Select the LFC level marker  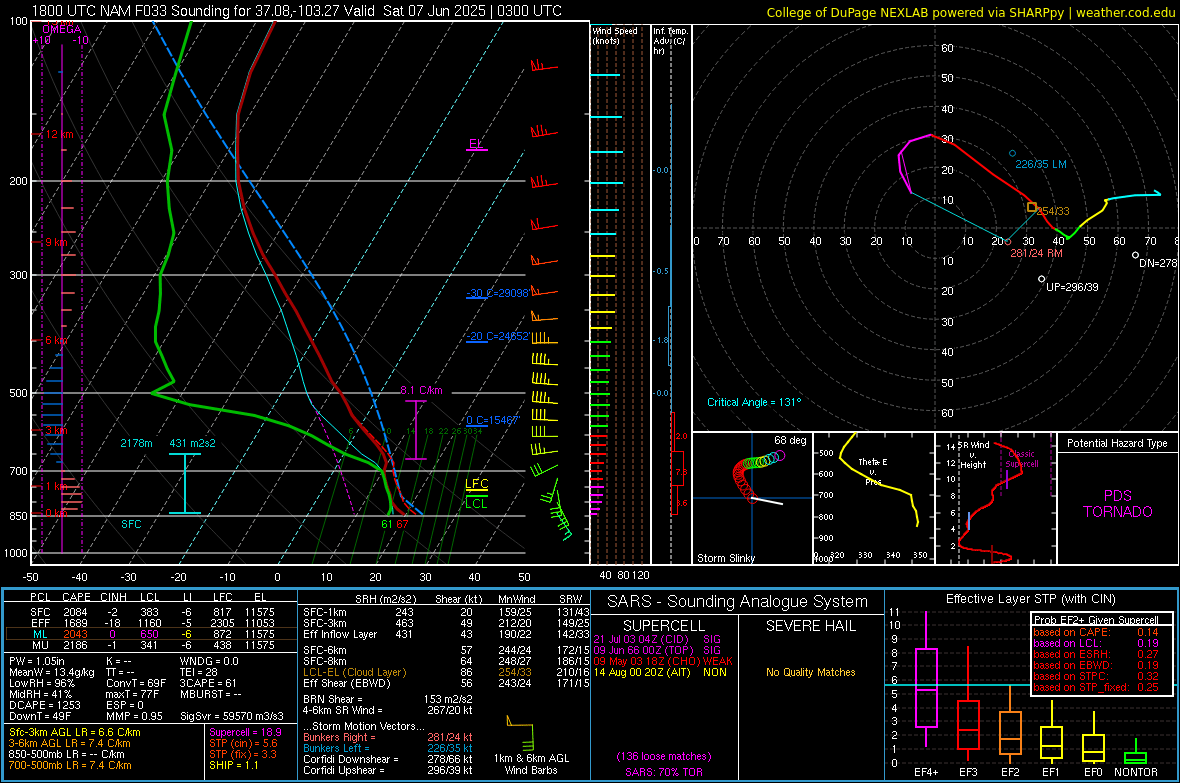click(x=476, y=484)
